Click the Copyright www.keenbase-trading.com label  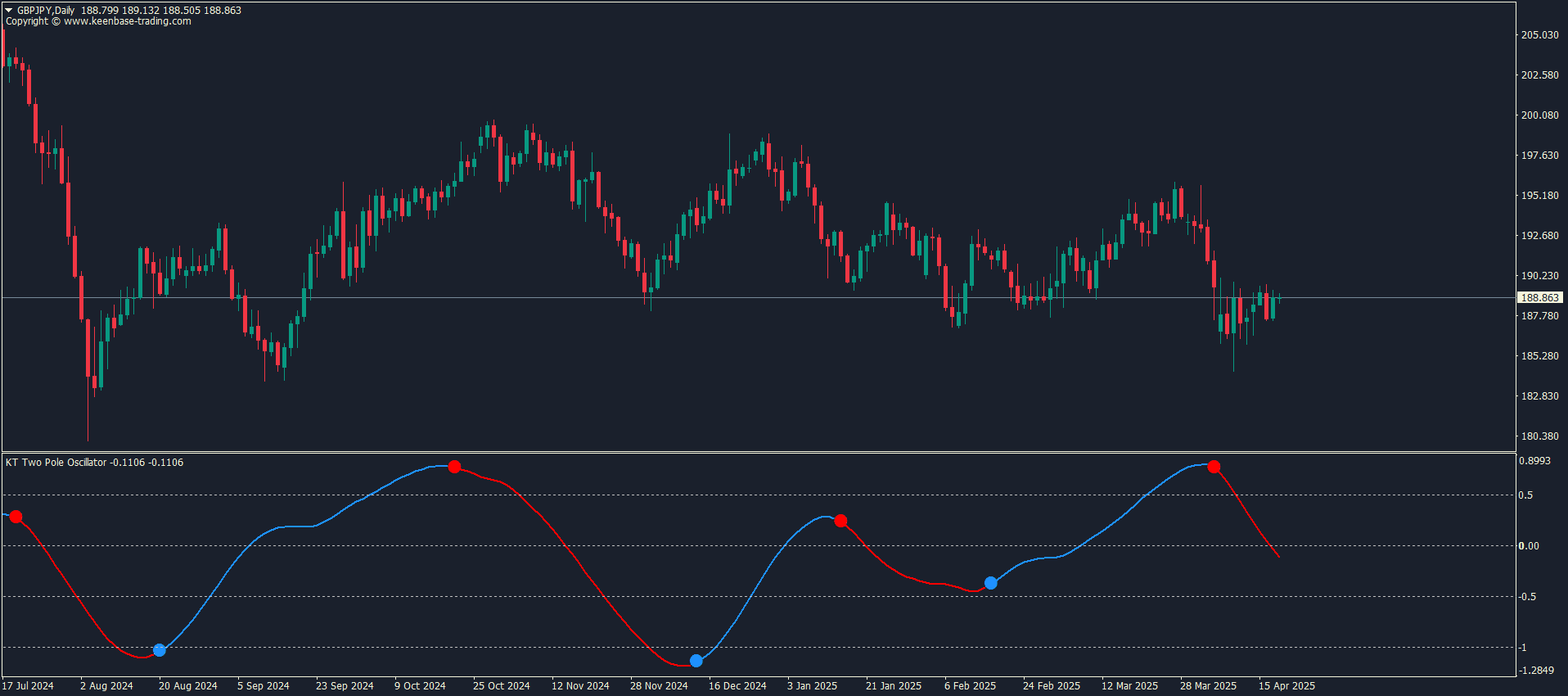(98, 21)
